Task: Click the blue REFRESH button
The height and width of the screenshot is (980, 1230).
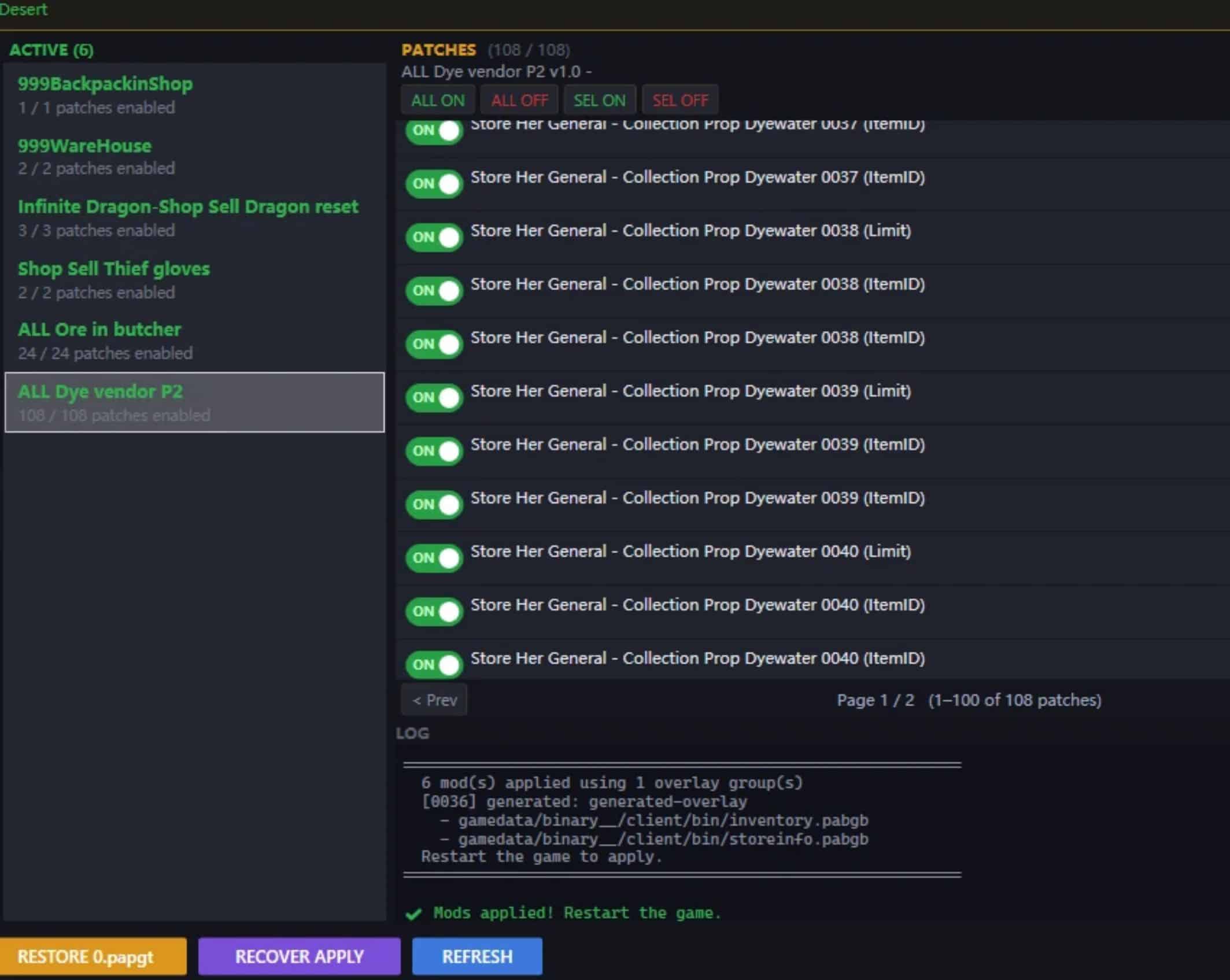Action: click(477, 957)
